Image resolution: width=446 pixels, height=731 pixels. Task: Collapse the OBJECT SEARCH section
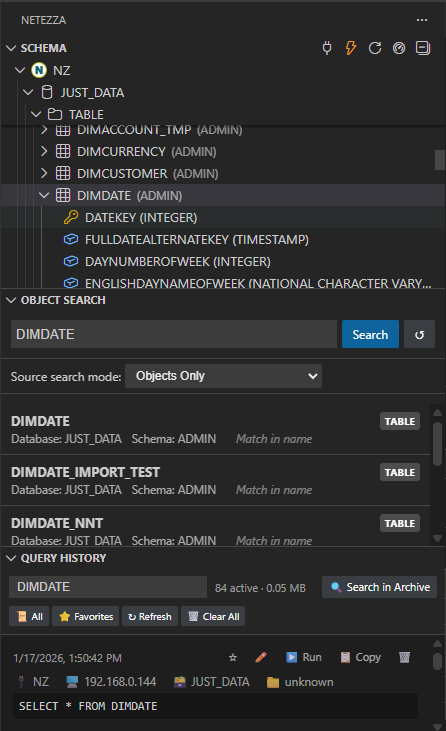[x=11, y=300]
